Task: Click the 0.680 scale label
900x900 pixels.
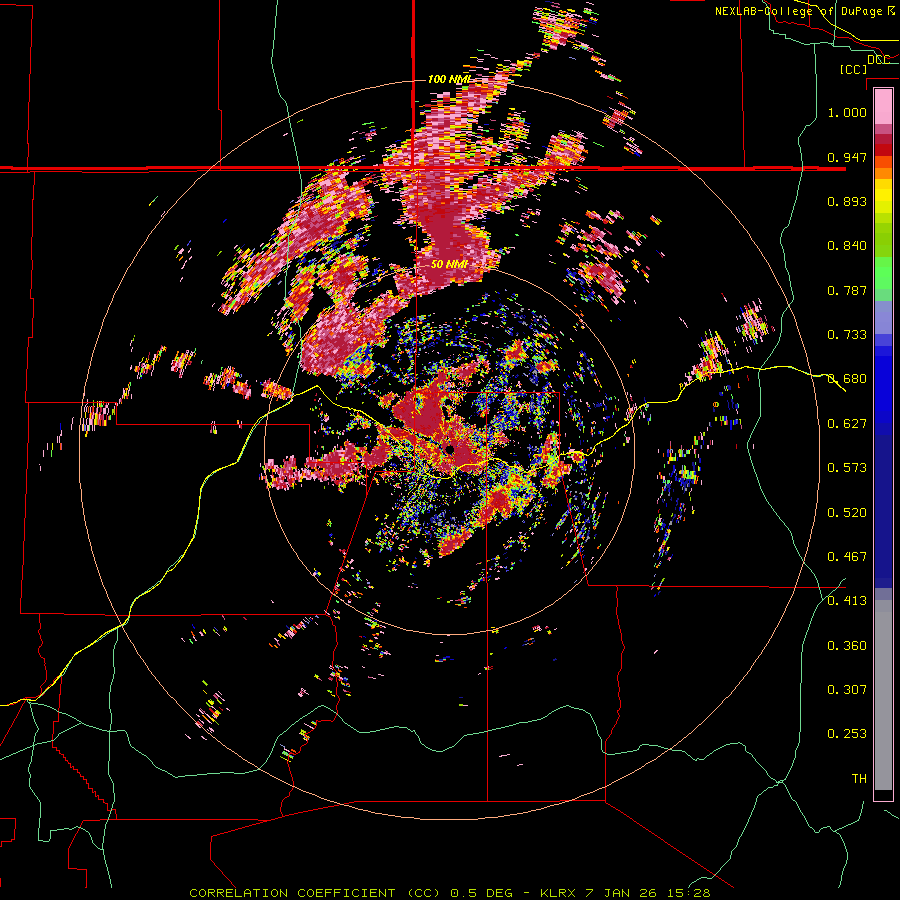Action: pyautogui.click(x=847, y=379)
